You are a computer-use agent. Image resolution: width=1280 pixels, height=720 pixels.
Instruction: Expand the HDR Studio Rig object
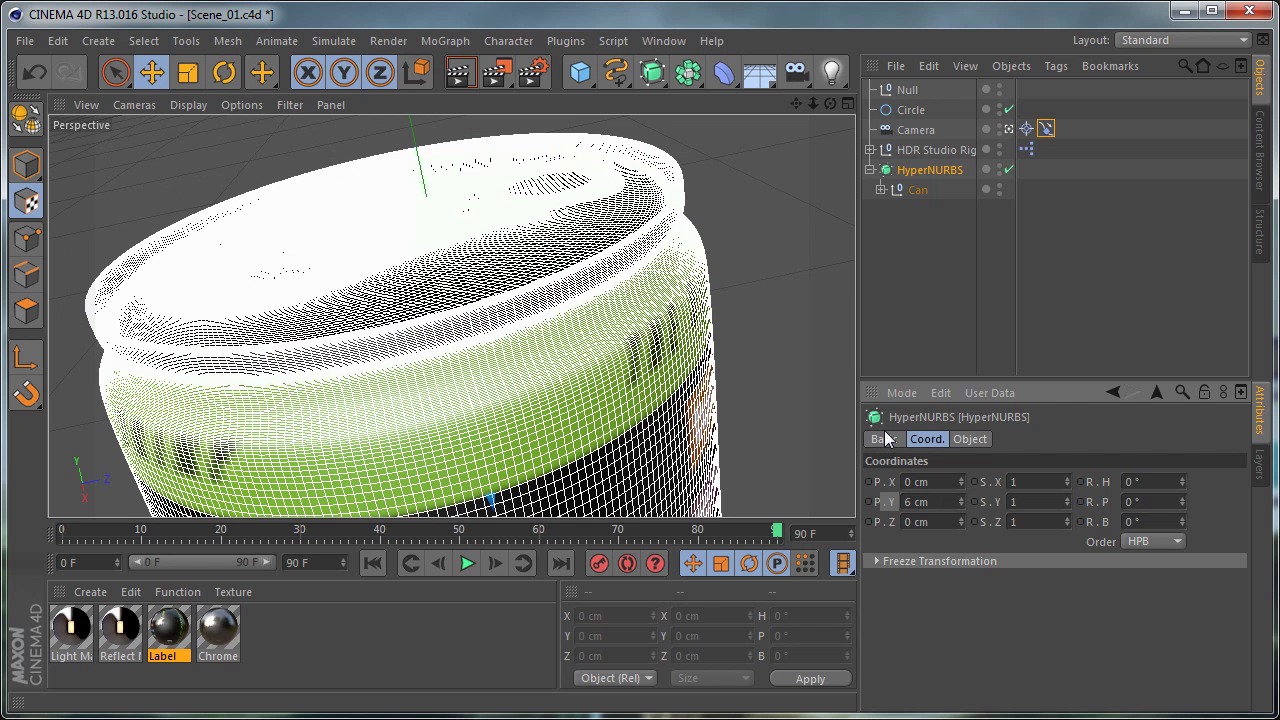(870, 150)
